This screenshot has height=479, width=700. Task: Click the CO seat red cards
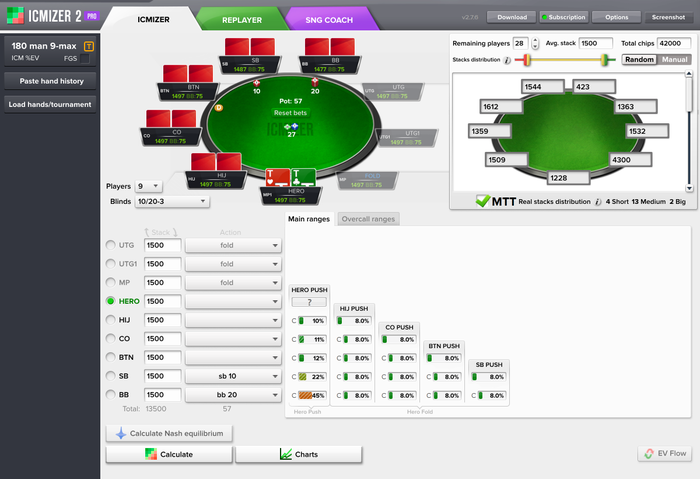coord(171,119)
